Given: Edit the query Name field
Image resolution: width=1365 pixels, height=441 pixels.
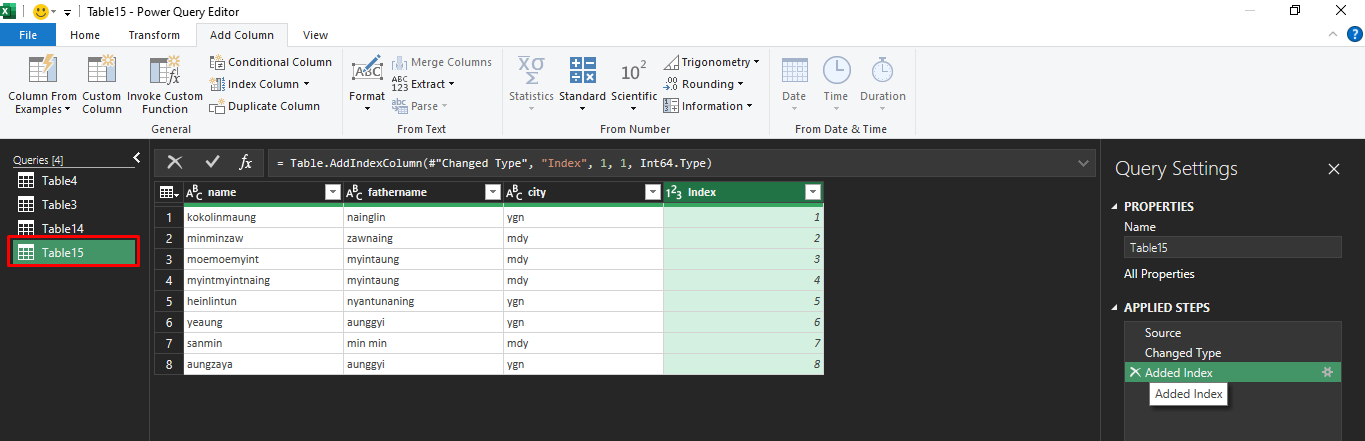Looking at the screenshot, I should pyautogui.click(x=1233, y=247).
